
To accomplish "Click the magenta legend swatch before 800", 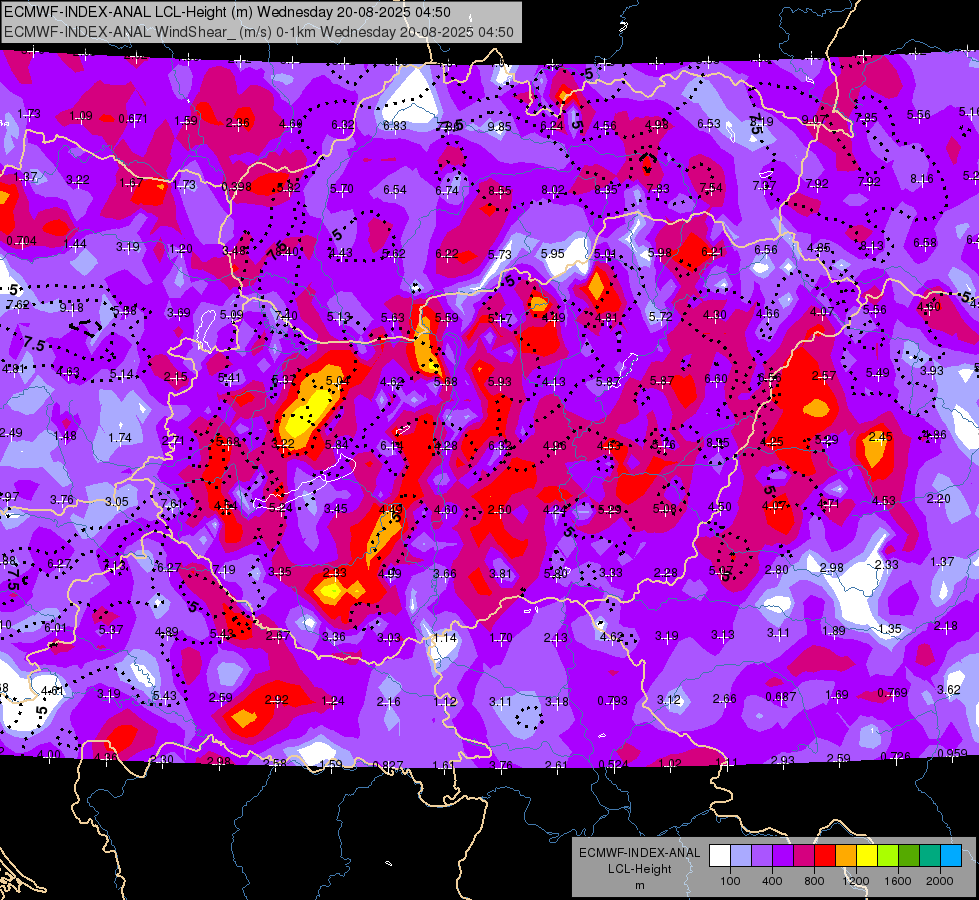I will click(804, 856).
